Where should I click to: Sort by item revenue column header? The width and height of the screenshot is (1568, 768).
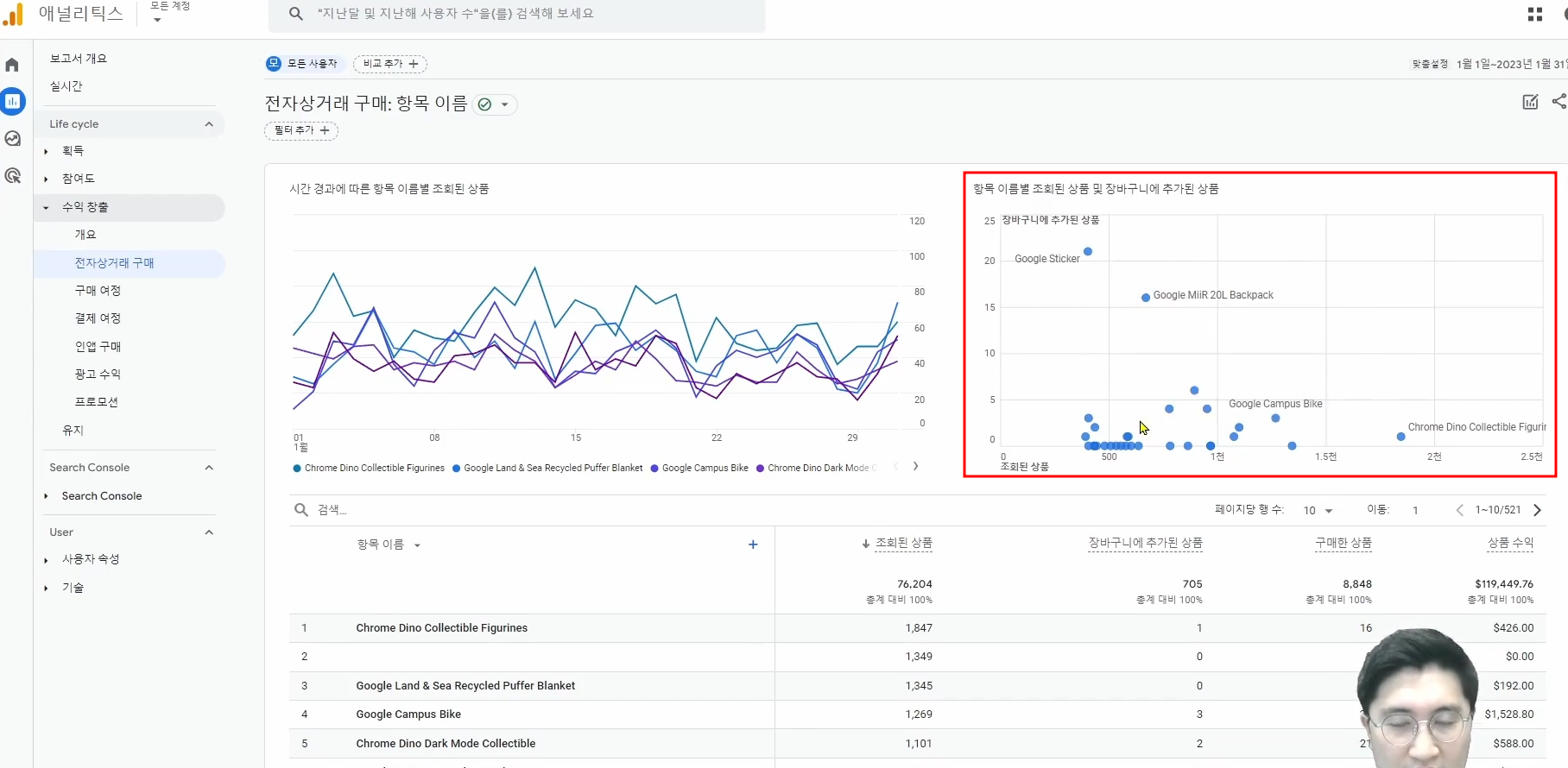(1511, 543)
